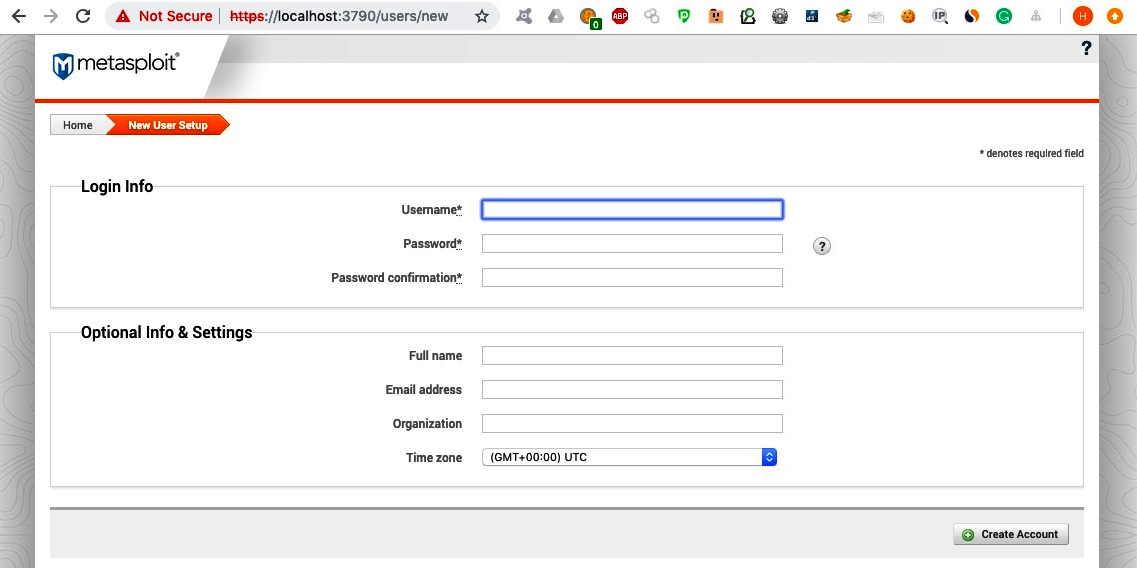This screenshot has height=568, width=1137.
Task: Click the gray sitemap tree extension icon
Action: pos(1035,16)
